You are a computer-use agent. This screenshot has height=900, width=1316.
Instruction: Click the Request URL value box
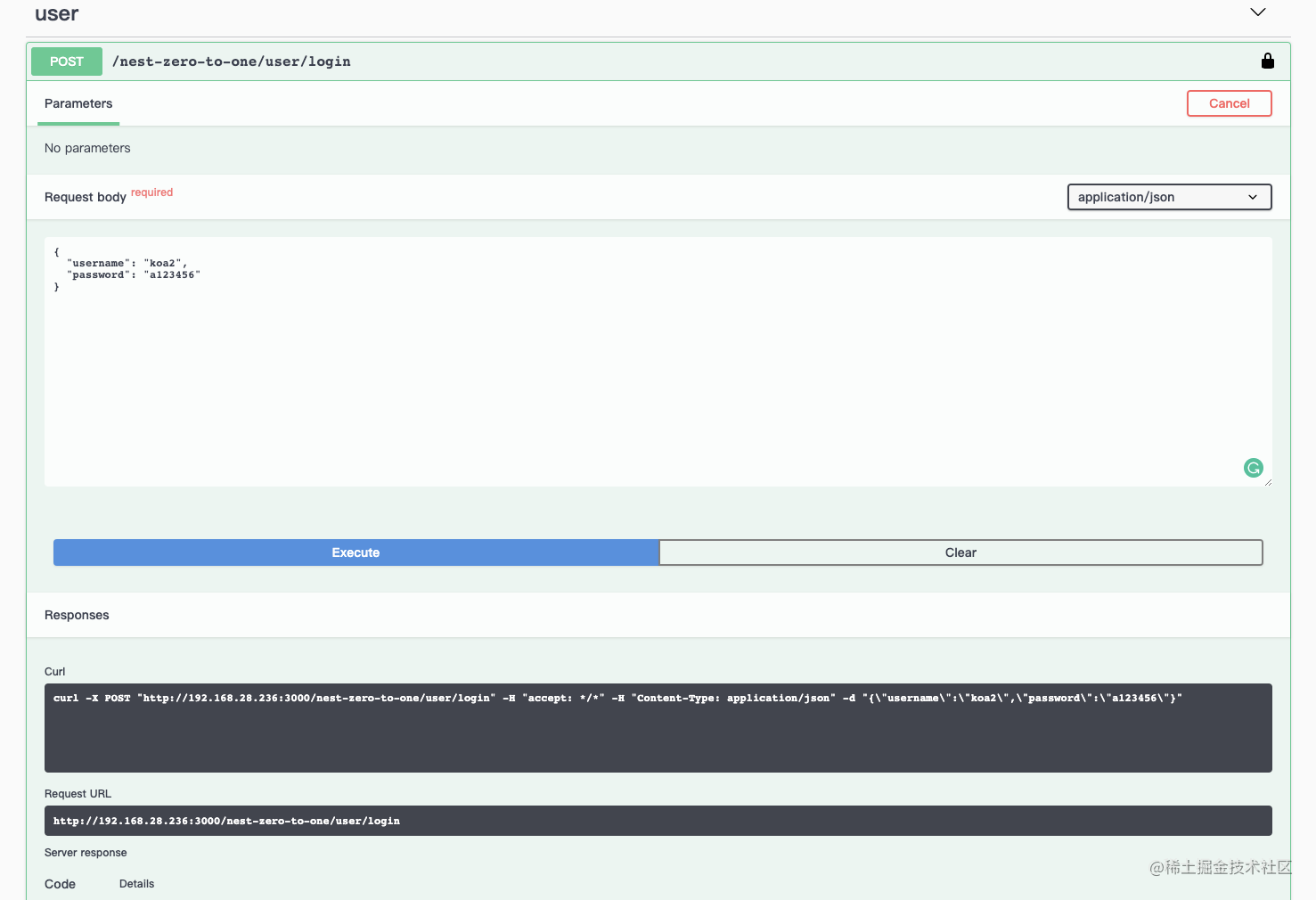[x=658, y=821]
